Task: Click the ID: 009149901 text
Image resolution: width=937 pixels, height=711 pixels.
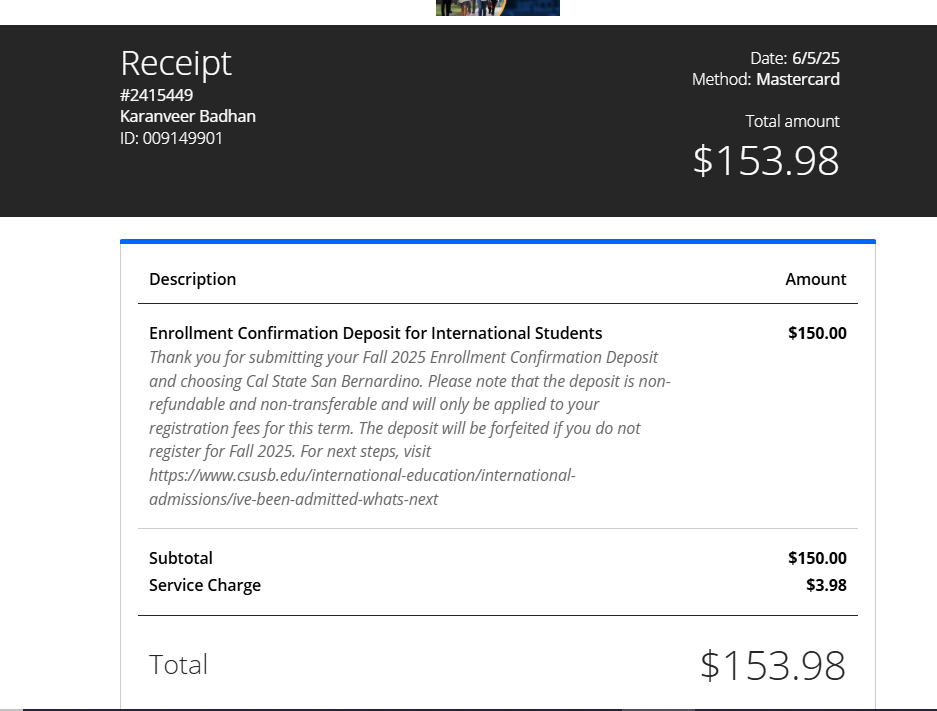Action: [x=172, y=138]
